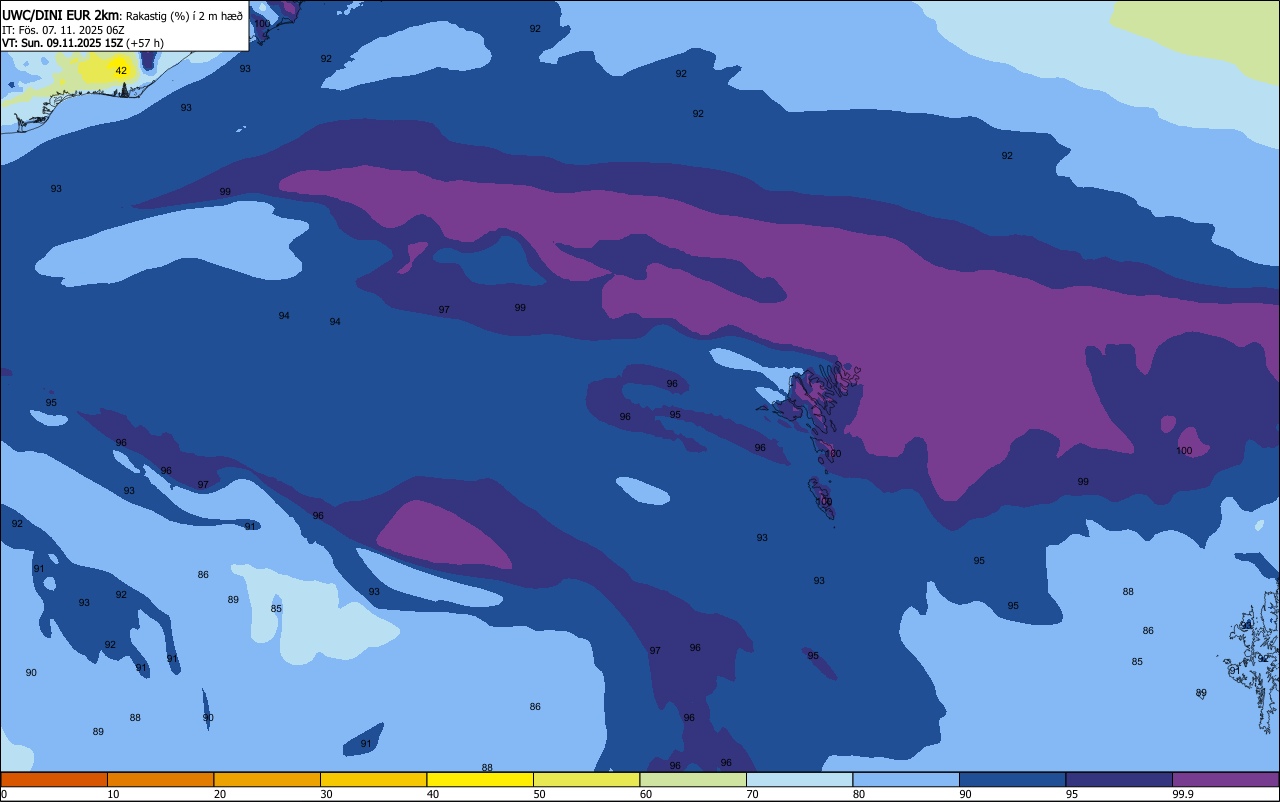Click the 10–20 orange legend swatch
Image resolution: width=1280 pixels, height=802 pixels.
tap(160, 779)
